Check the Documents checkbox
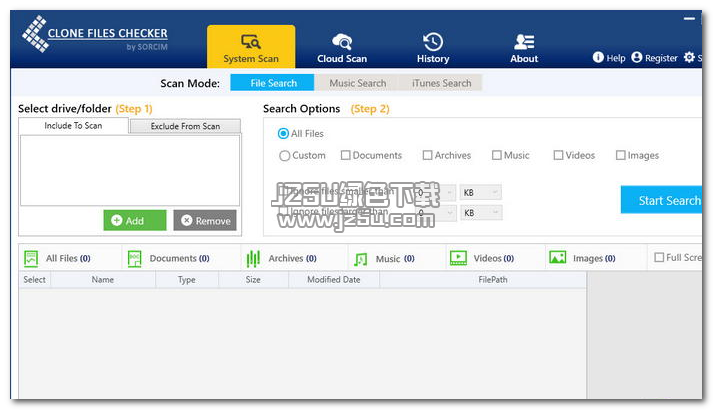713x410 pixels. [x=346, y=155]
